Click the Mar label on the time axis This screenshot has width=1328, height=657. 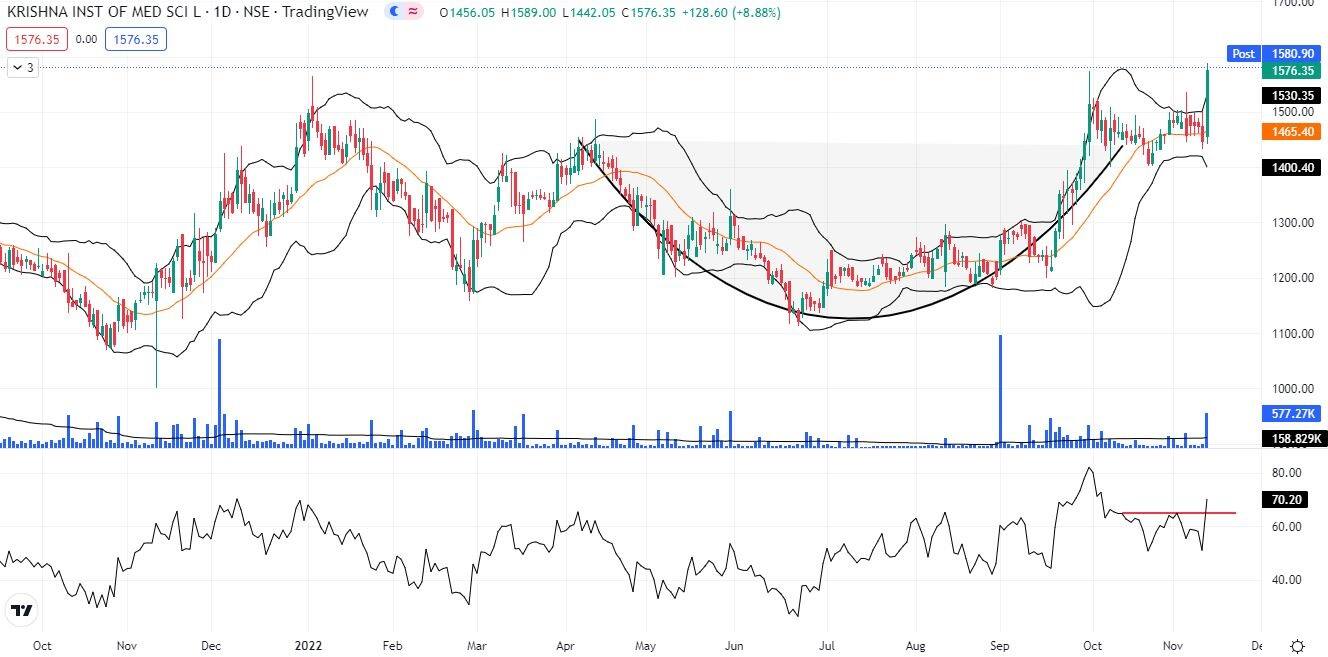pyautogui.click(x=477, y=645)
